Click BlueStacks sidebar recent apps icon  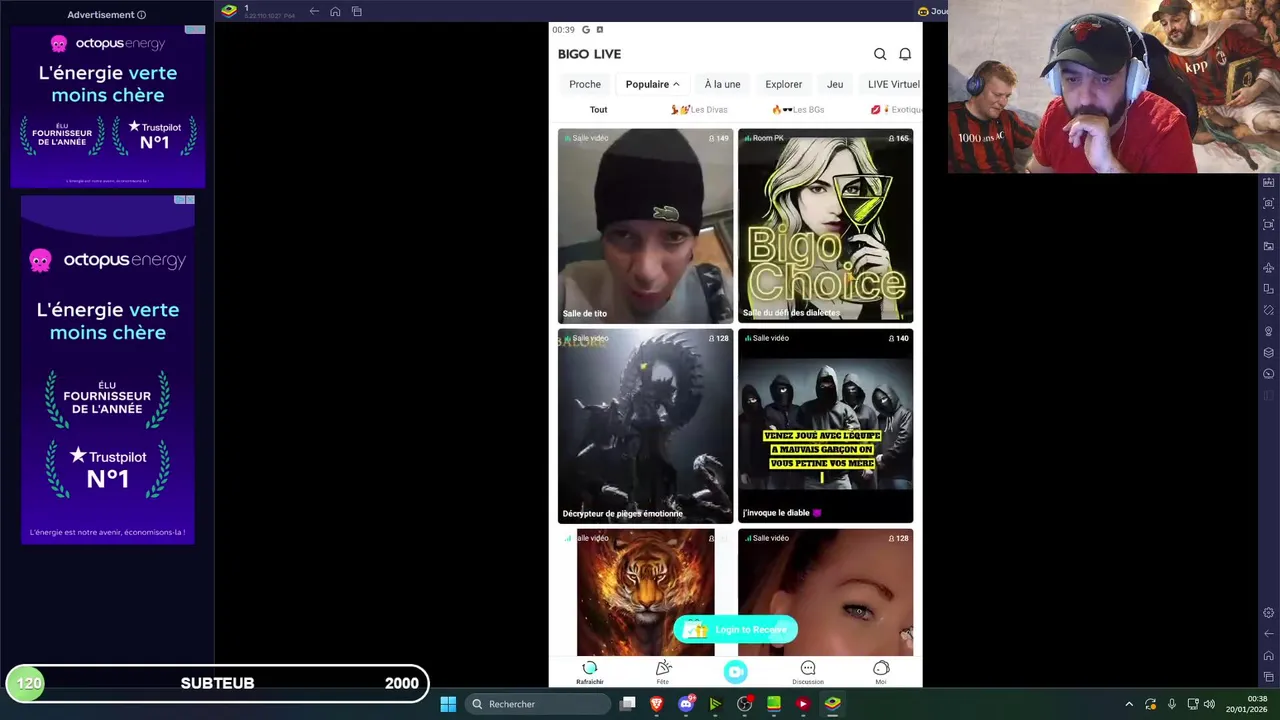coord(1269,677)
